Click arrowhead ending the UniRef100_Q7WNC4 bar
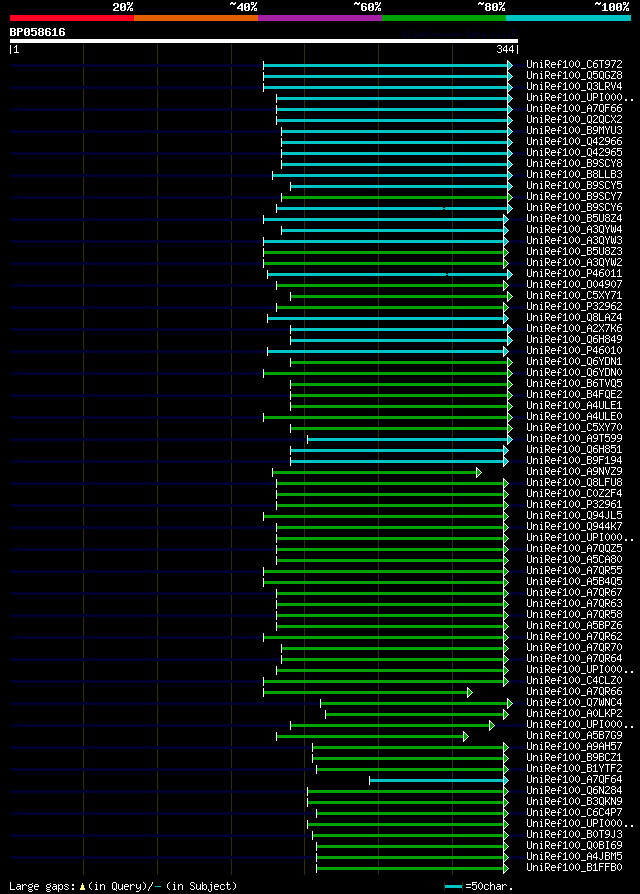 coord(510,704)
